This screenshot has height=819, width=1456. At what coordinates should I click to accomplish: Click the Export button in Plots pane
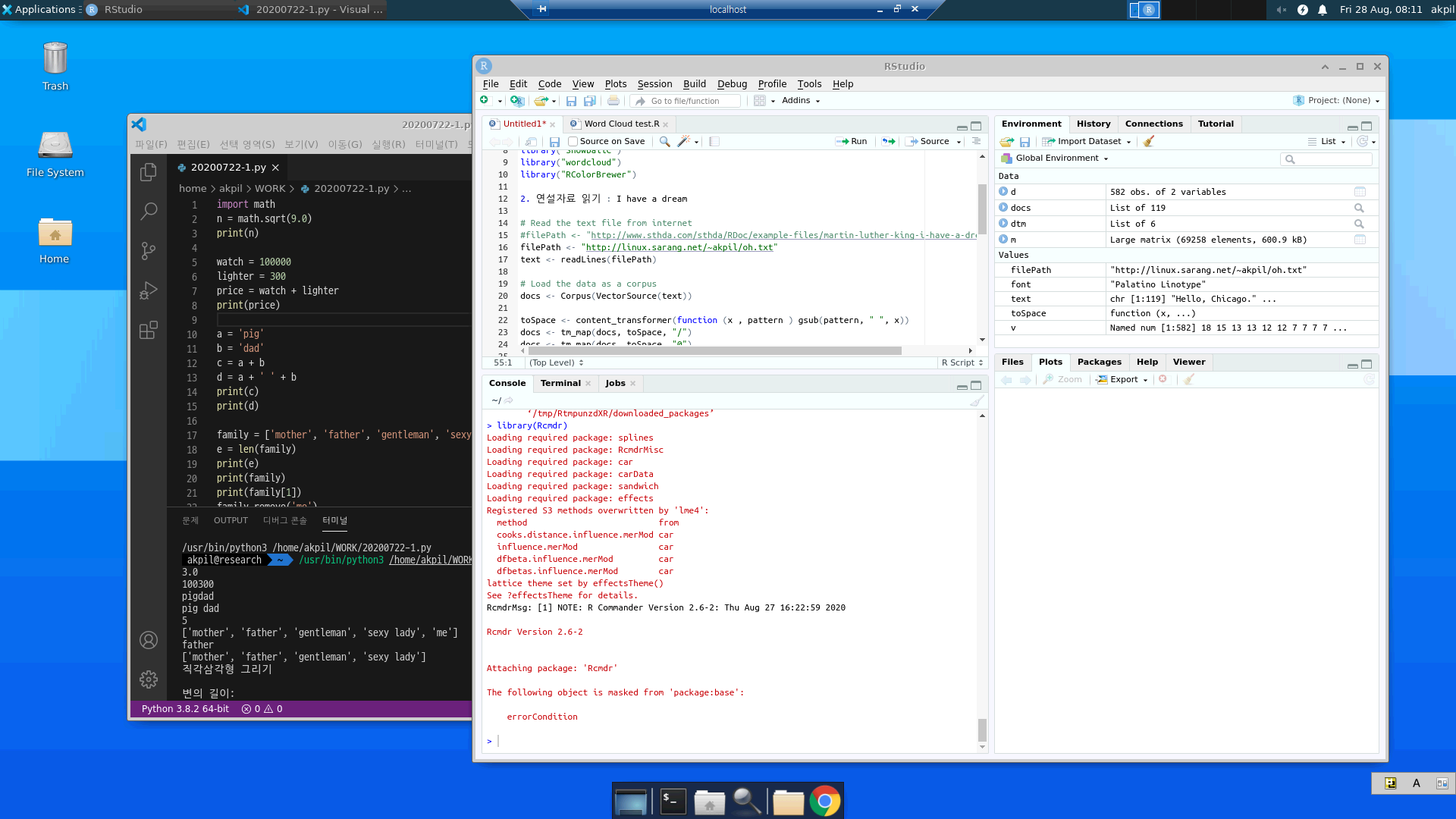point(1123,379)
